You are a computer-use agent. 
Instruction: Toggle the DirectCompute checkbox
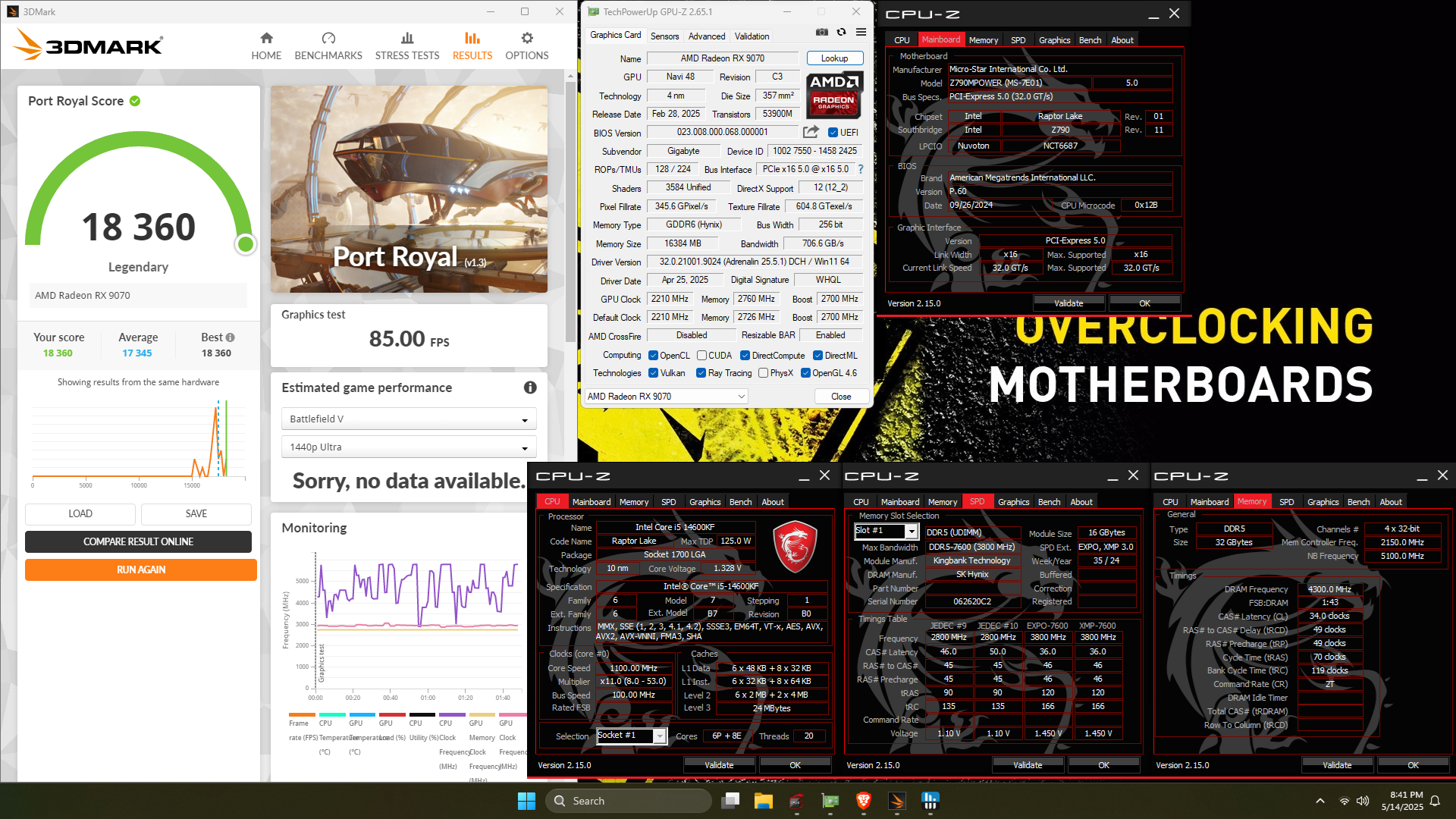coord(745,356)
